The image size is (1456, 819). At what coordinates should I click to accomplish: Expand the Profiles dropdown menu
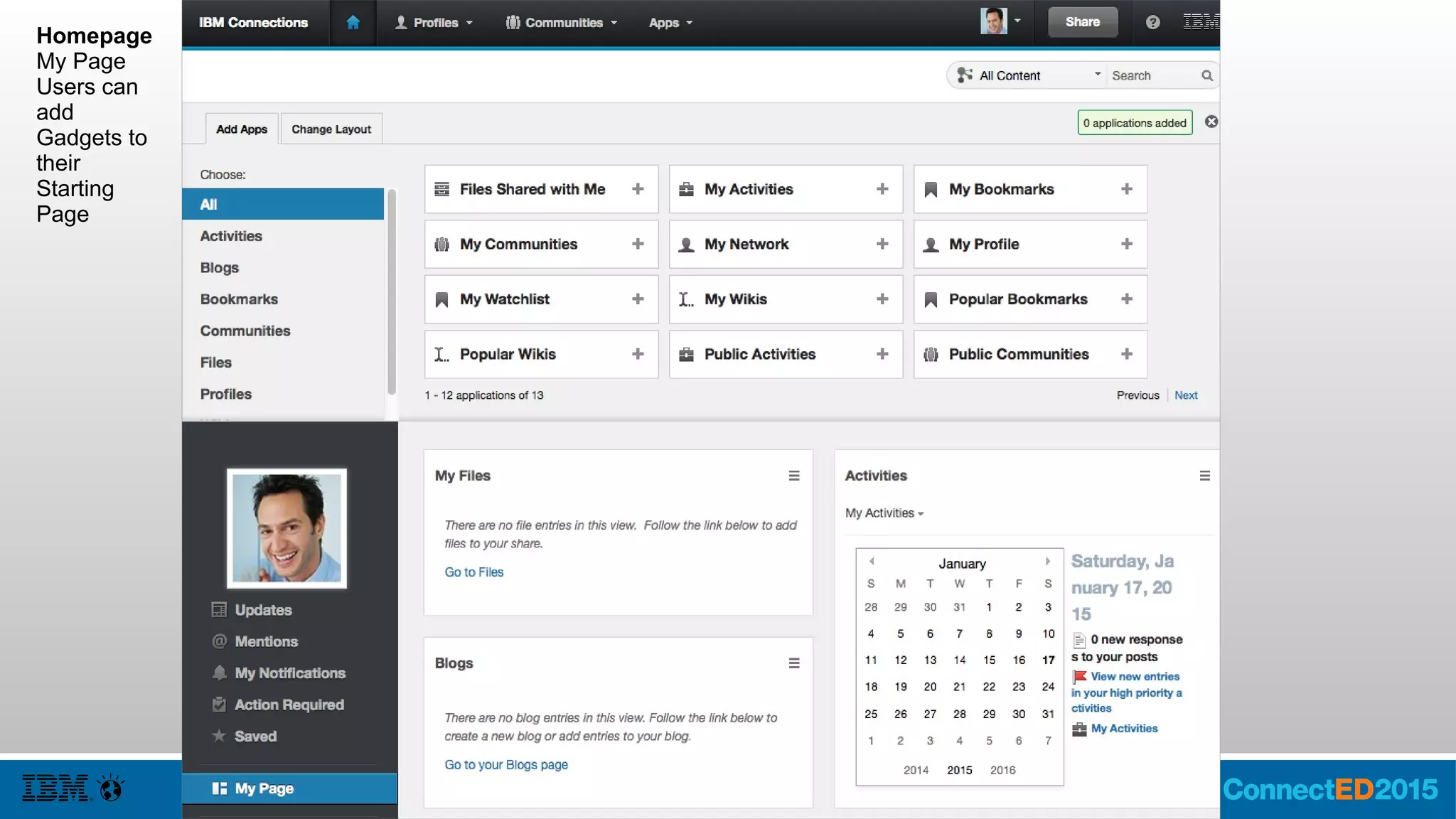pyautogui.click(x=434, y=23)
